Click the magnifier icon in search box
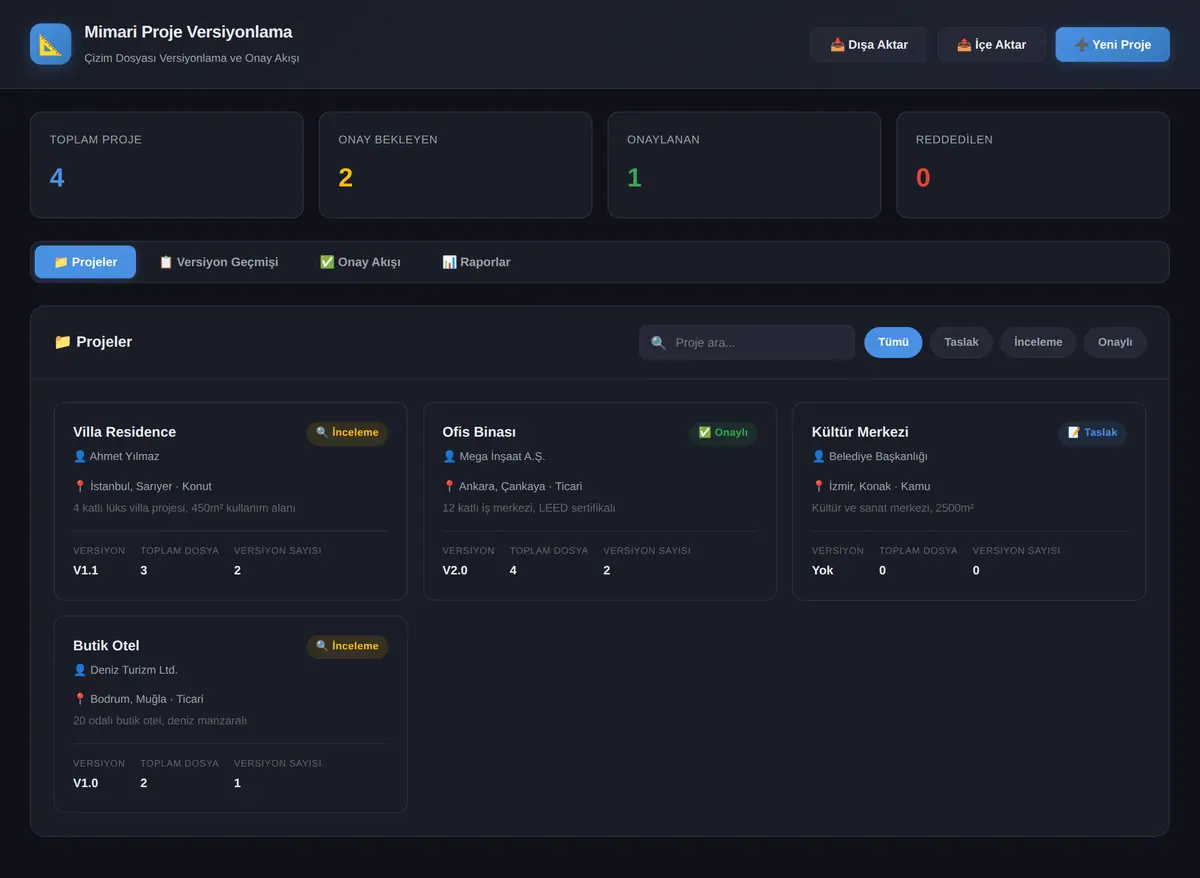 coord(658,343)
